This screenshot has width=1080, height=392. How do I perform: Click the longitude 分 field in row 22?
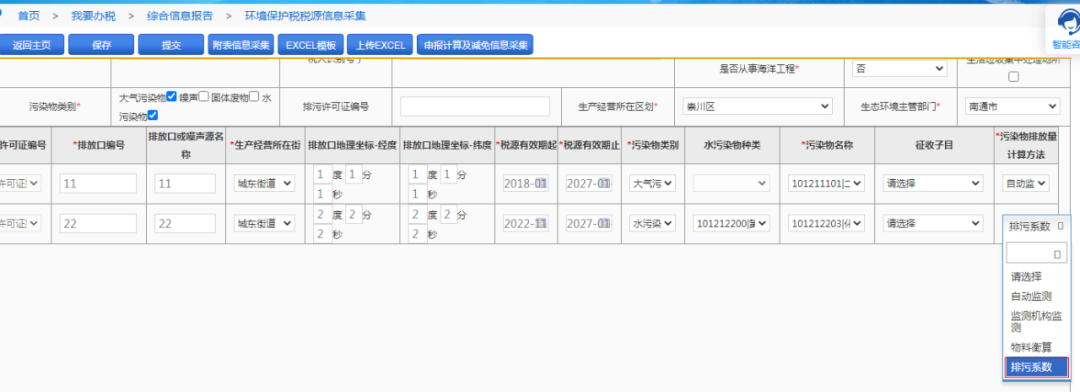(x=354, y=215)
